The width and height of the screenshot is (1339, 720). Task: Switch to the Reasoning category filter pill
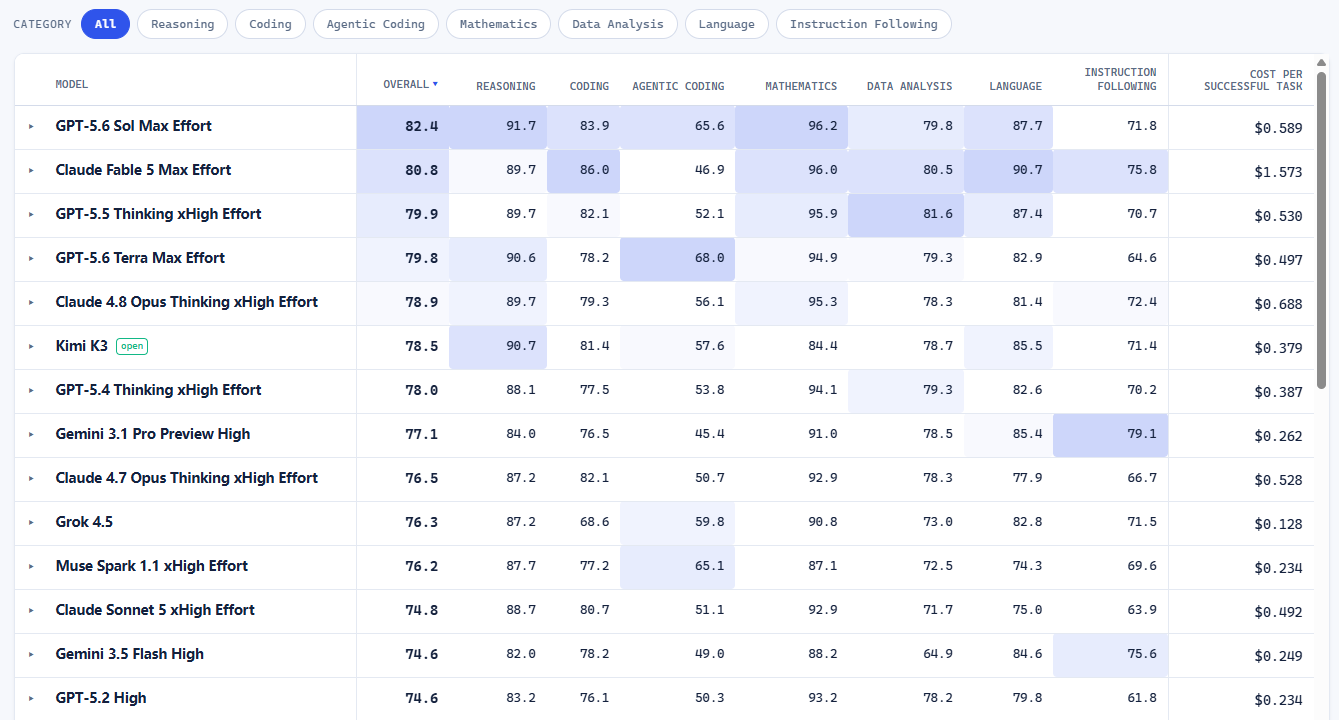point(182,24)
